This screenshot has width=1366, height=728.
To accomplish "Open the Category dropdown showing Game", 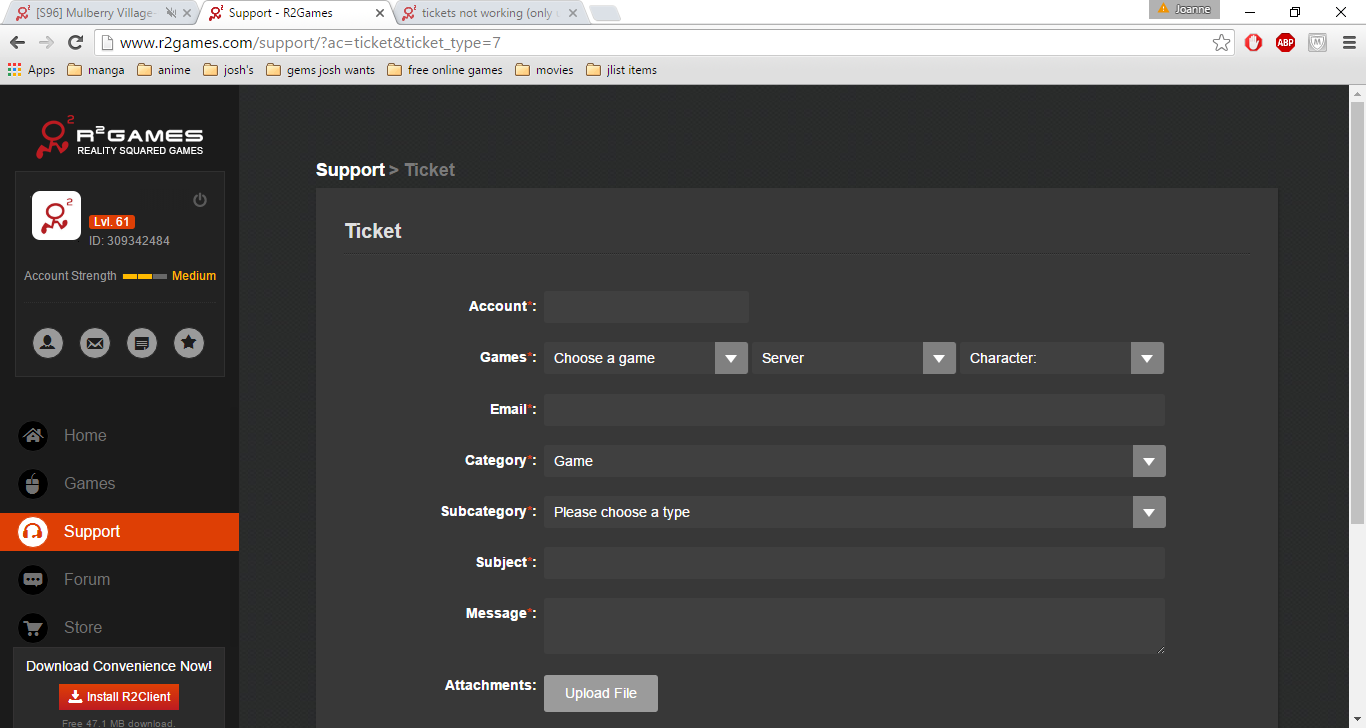I will click(854, 461).
